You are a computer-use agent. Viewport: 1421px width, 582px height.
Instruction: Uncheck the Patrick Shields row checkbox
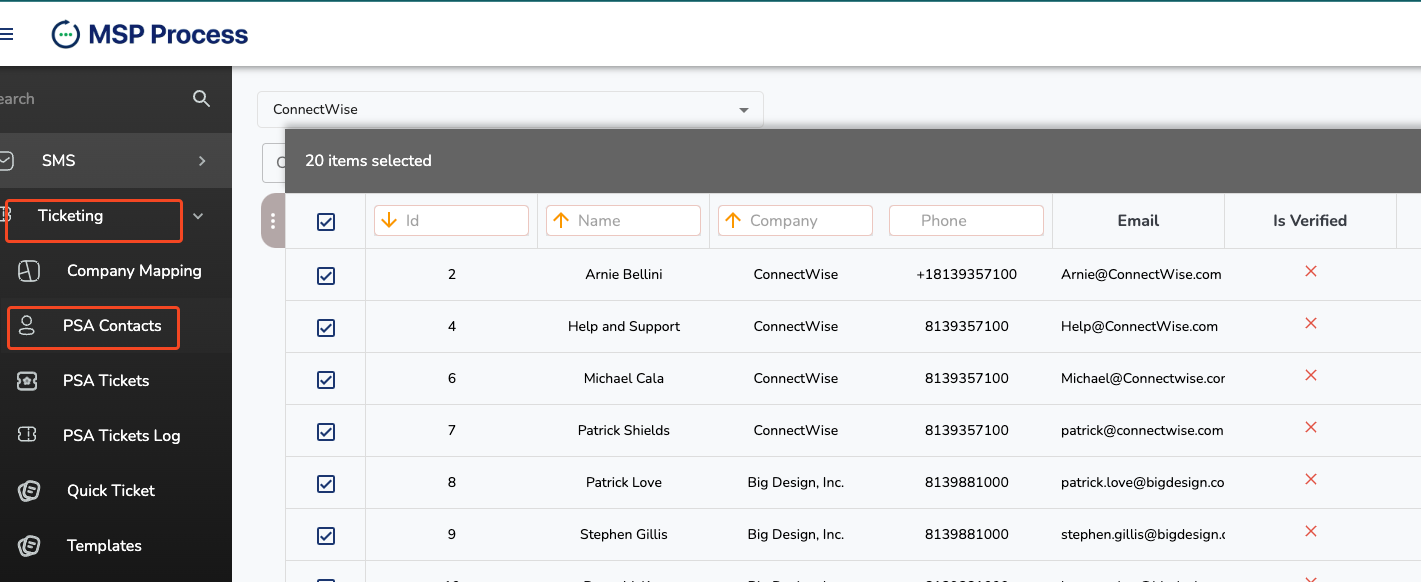[x=326, y=432]
